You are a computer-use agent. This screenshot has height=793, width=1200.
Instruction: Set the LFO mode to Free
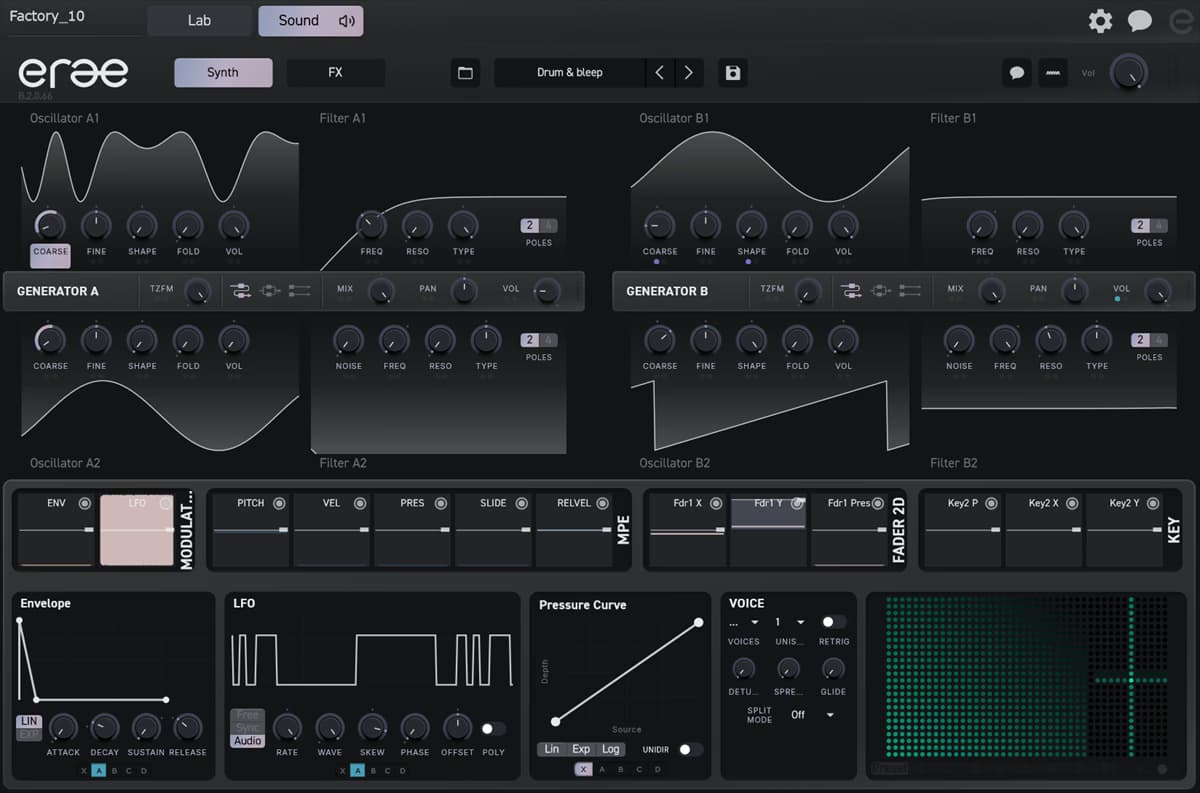[x=247, y=715]
